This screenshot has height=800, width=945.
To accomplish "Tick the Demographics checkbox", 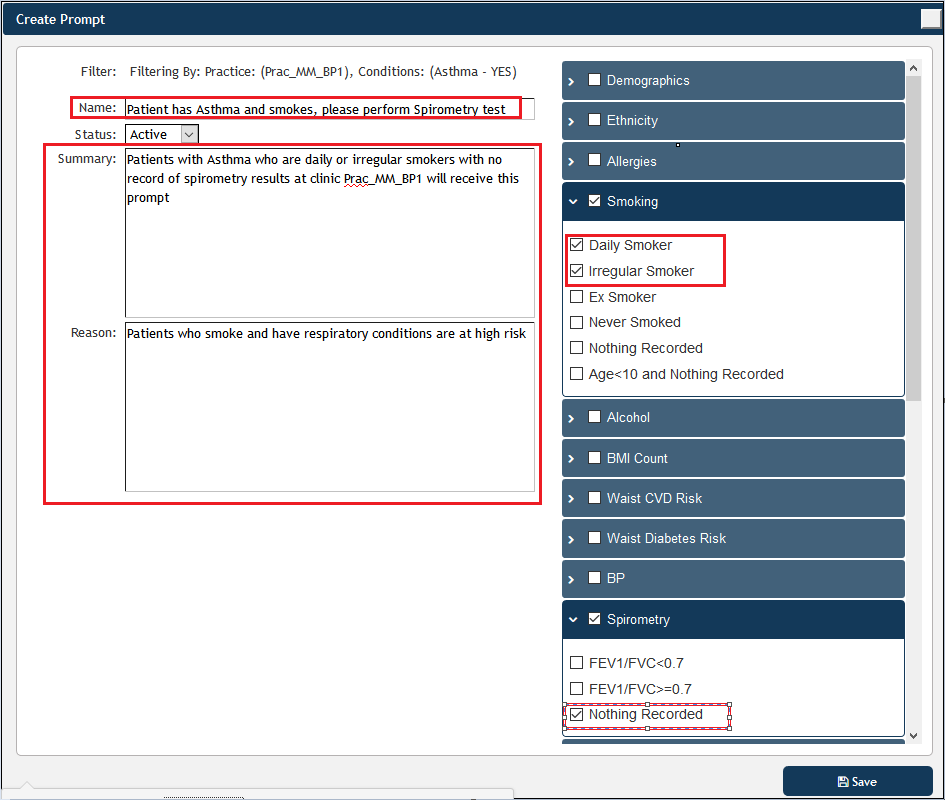I will click(594, 80).
